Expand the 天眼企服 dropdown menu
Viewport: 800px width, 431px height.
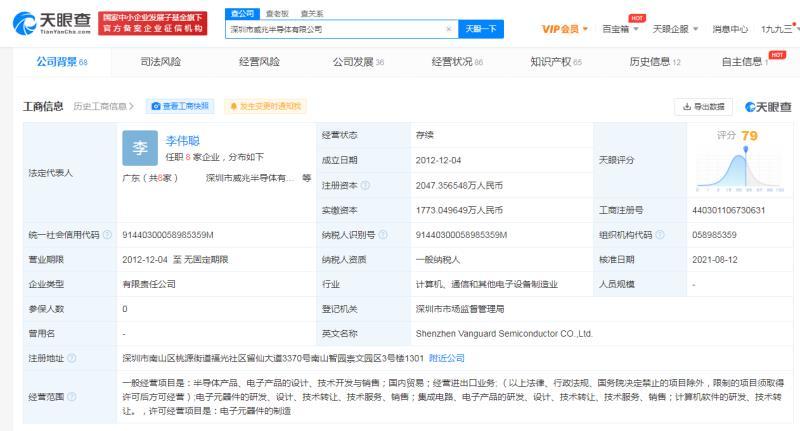tap(675, 30)
